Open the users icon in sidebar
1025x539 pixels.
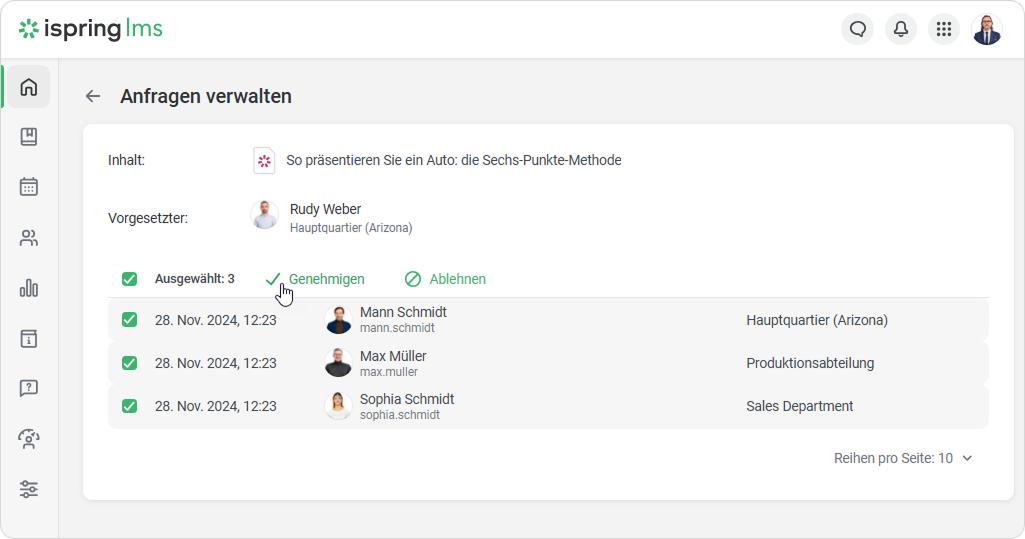click(29, 238)
